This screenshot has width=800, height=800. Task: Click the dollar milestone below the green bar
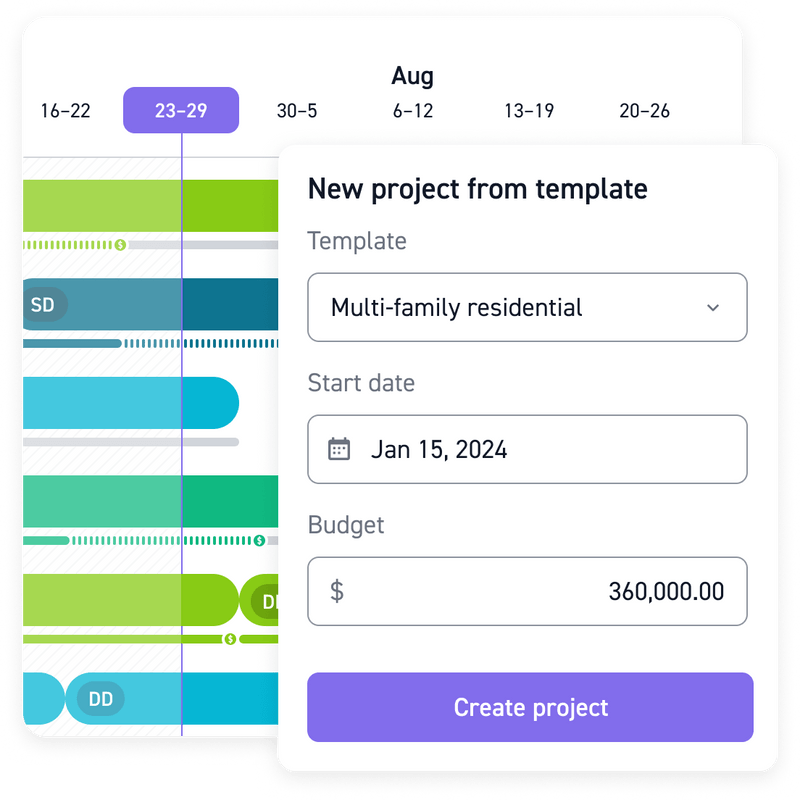click(x=228, y=638)
